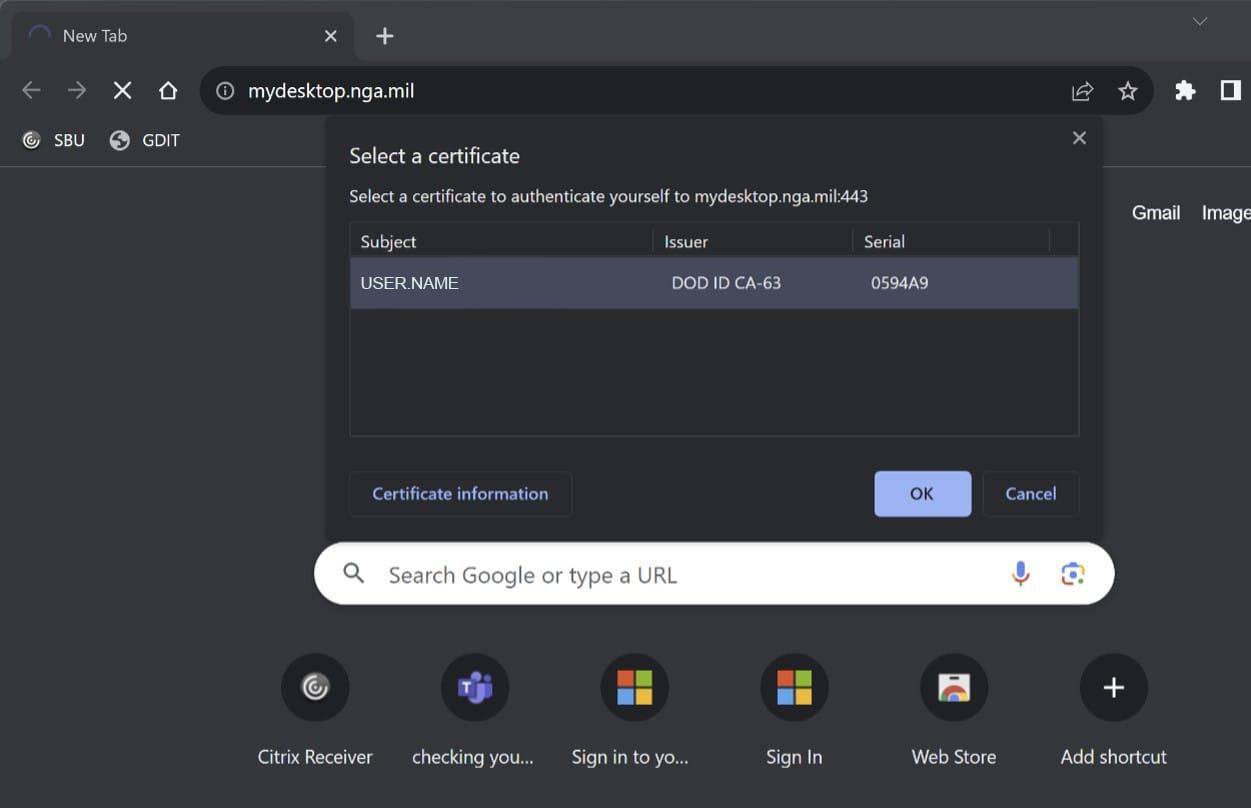The image size is (1251, 808).
Task: Open tab search dropdown chevron
Action: (x=1200, y=21)
